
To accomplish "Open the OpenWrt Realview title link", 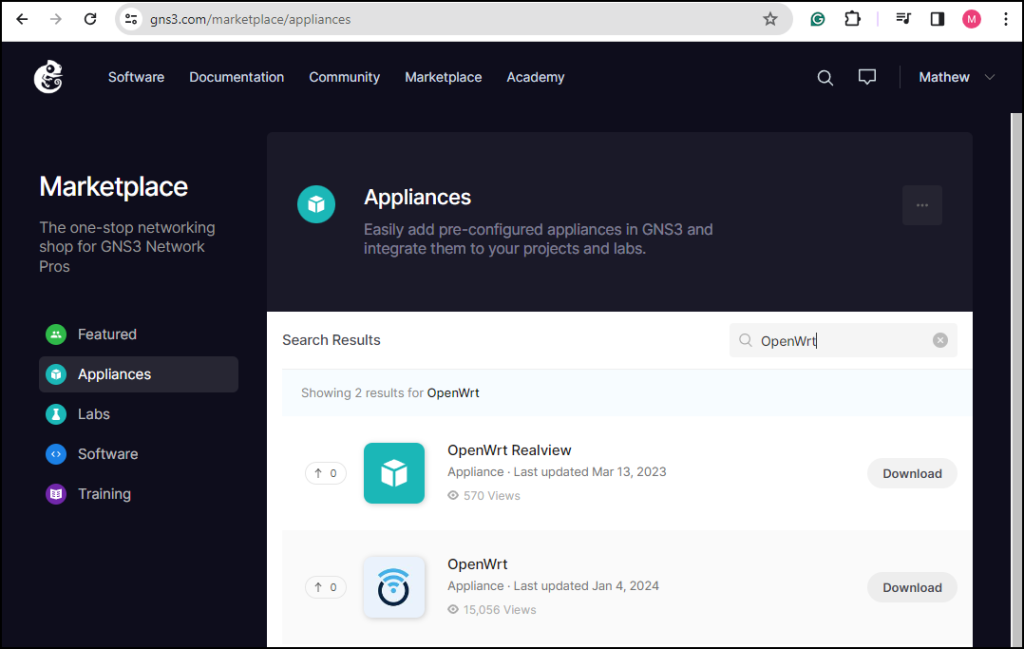I will pos(509,450).
